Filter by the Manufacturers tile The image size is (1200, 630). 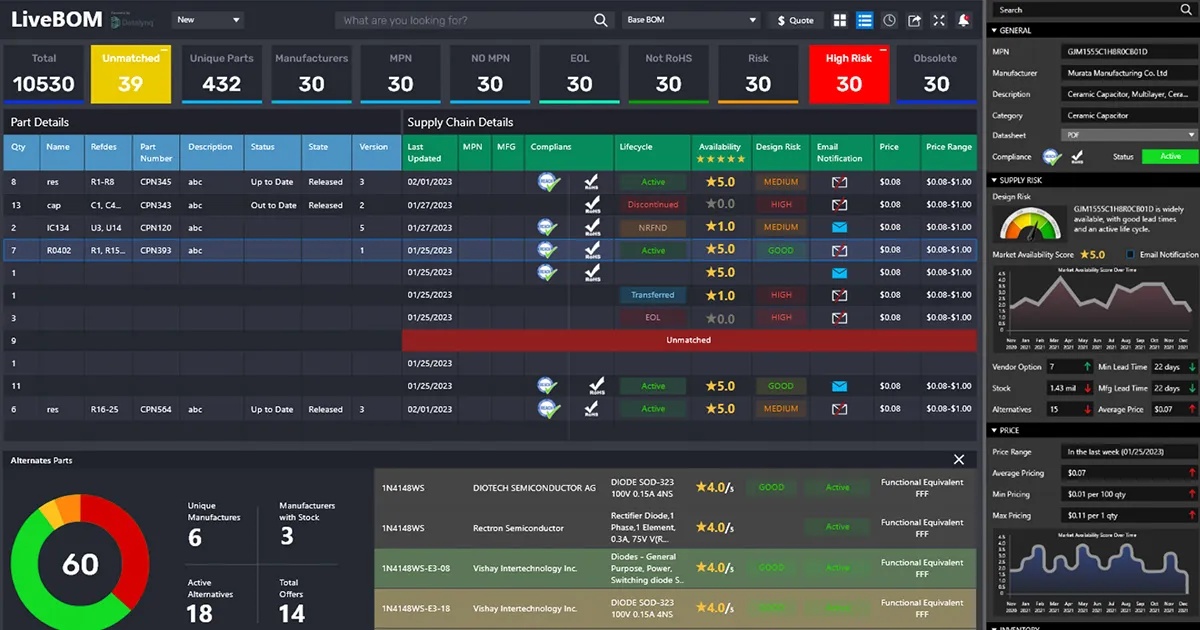point(310,73)
